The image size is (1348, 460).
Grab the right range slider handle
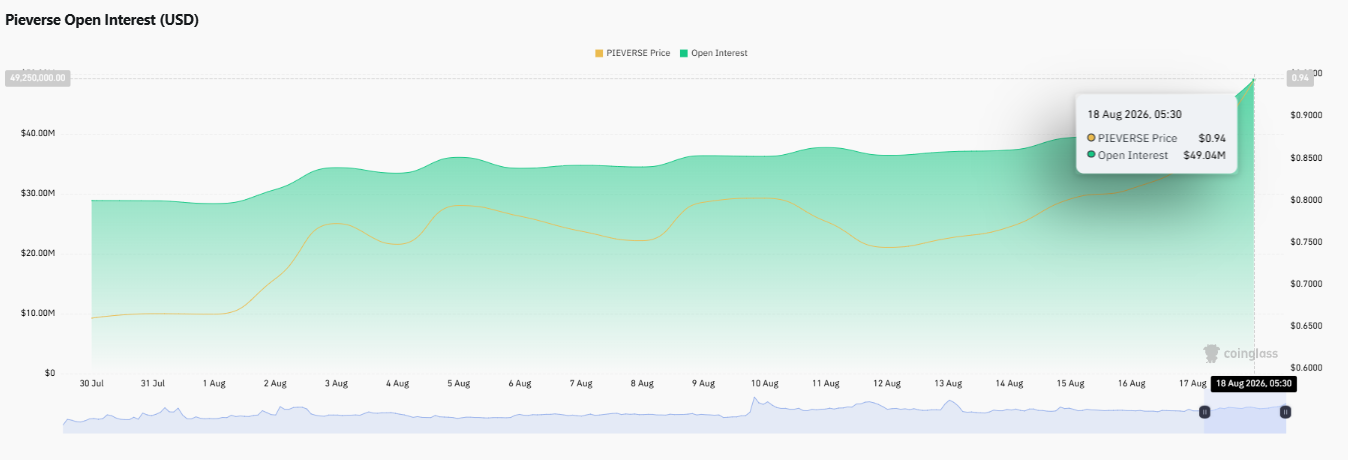[1285, 411]
